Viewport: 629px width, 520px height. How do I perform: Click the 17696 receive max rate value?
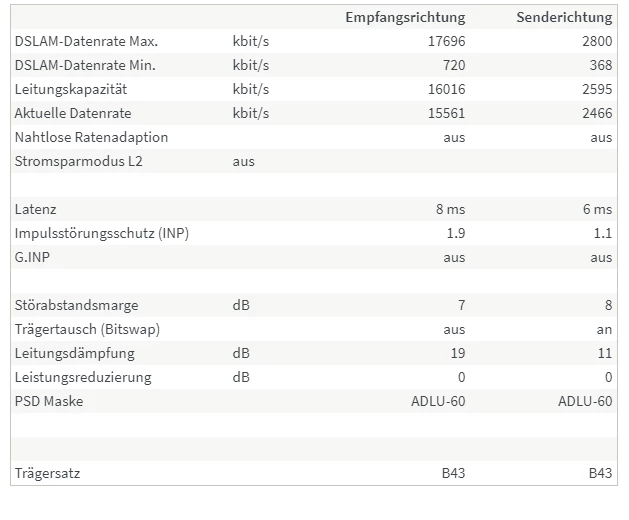click(446, 41)
